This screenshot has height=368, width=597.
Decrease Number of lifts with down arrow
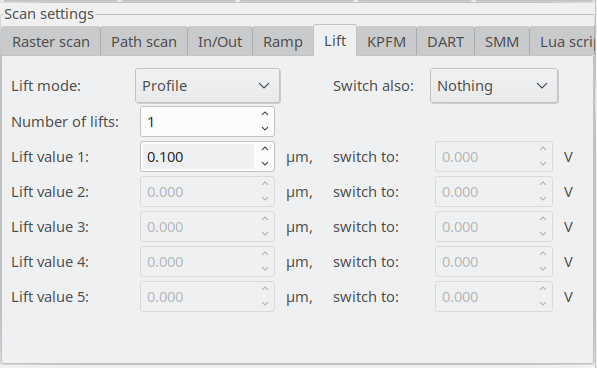[x=265, y=129]
